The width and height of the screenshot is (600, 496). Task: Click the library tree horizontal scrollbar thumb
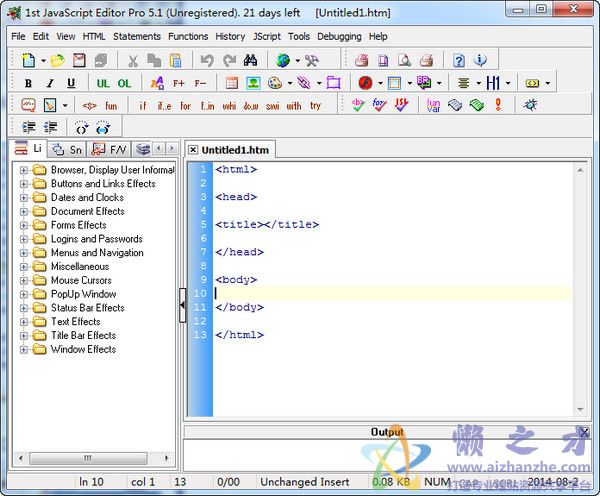coord(88,458)
